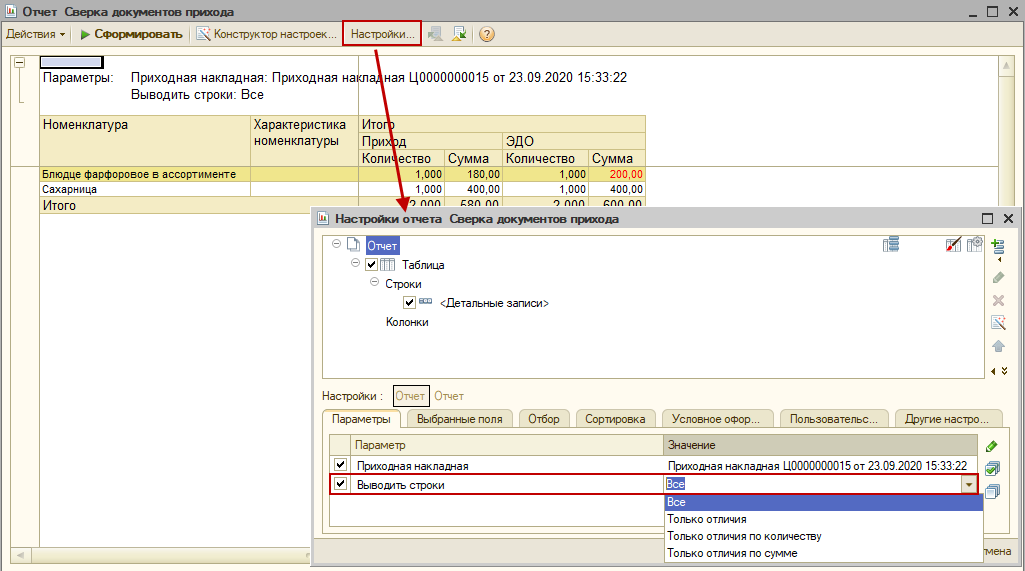Click the Сформировать (generate report) play icon
1025x571 pixels.
coord(85,34)
